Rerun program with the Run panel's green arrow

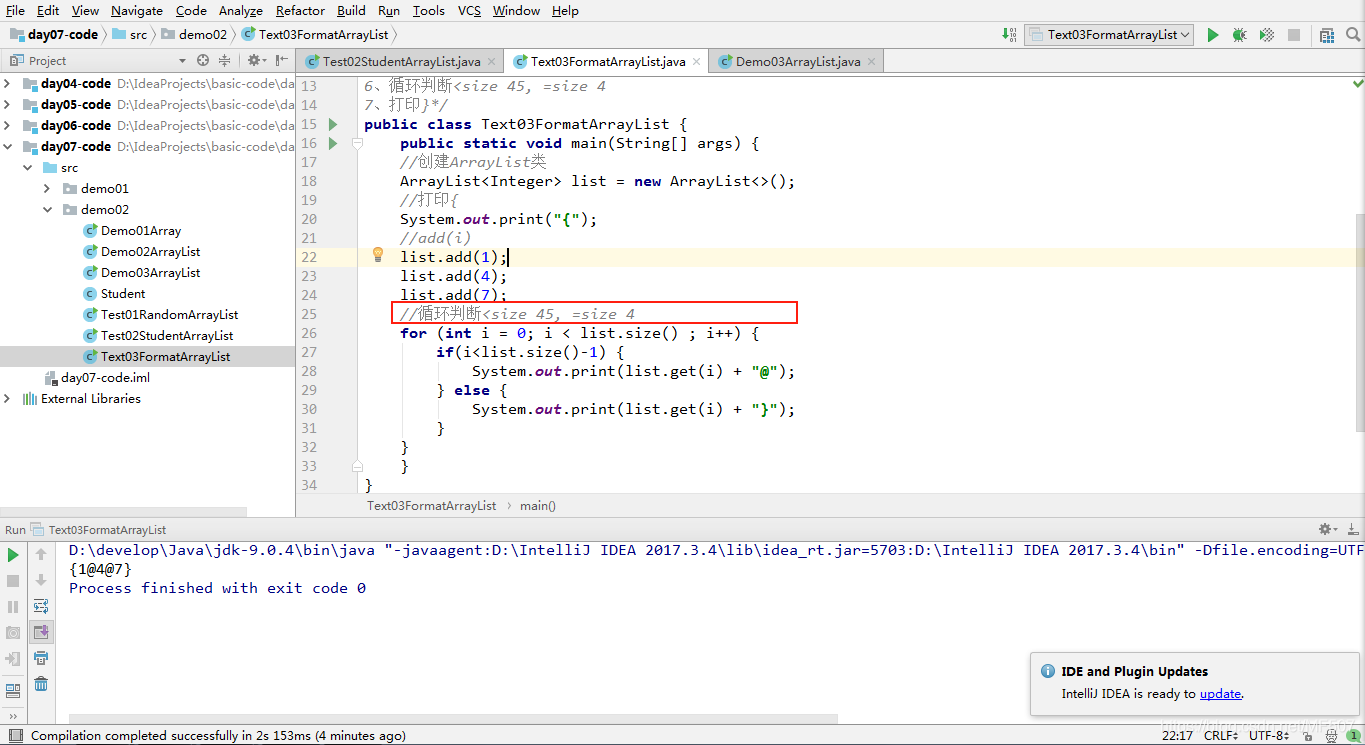13,554
